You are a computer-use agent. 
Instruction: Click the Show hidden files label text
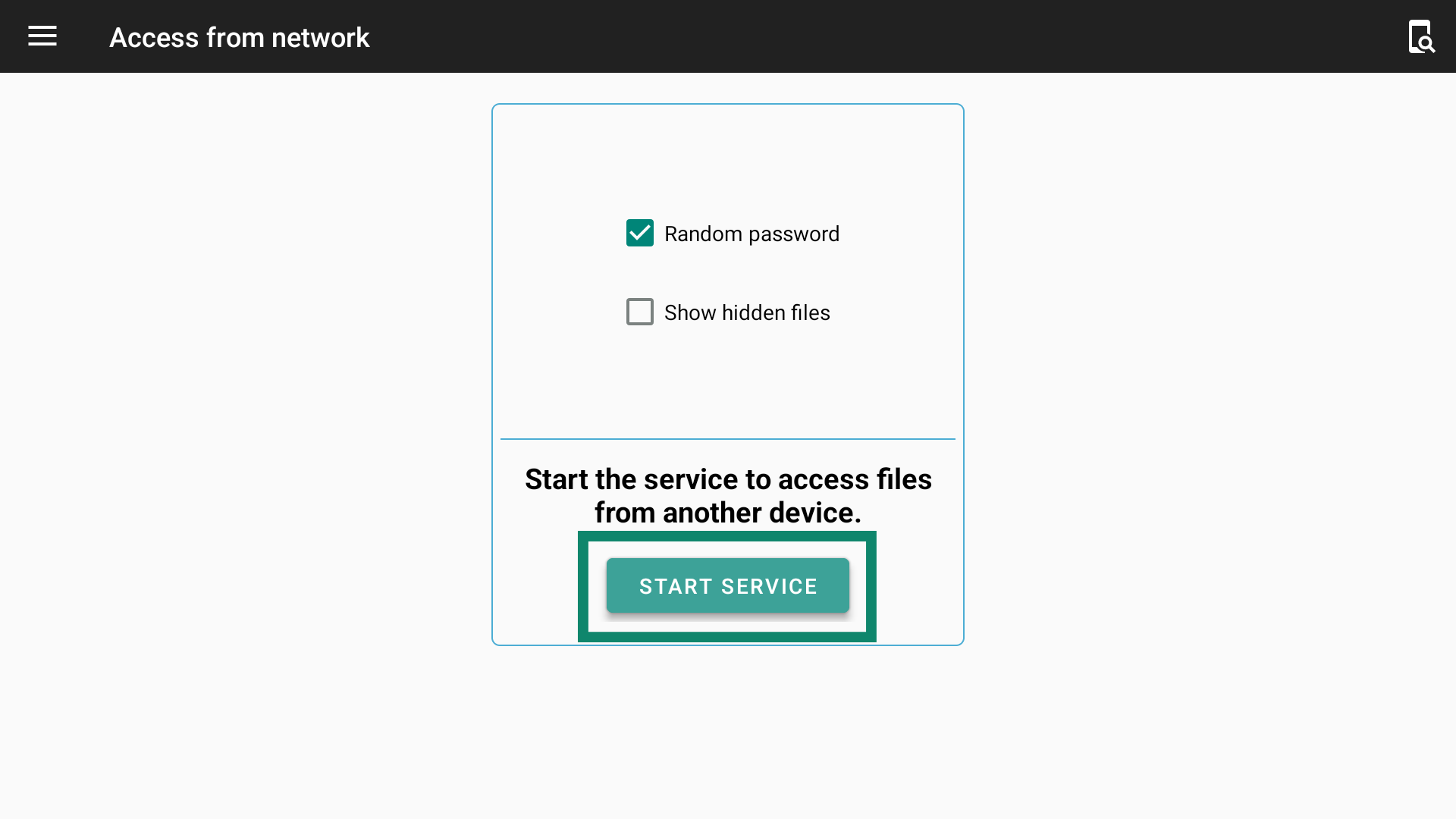click(747, 312)
